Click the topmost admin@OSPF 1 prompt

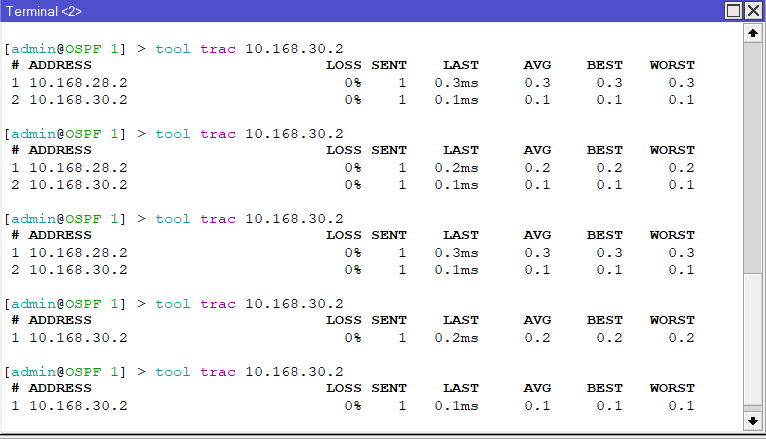[66, 49]
